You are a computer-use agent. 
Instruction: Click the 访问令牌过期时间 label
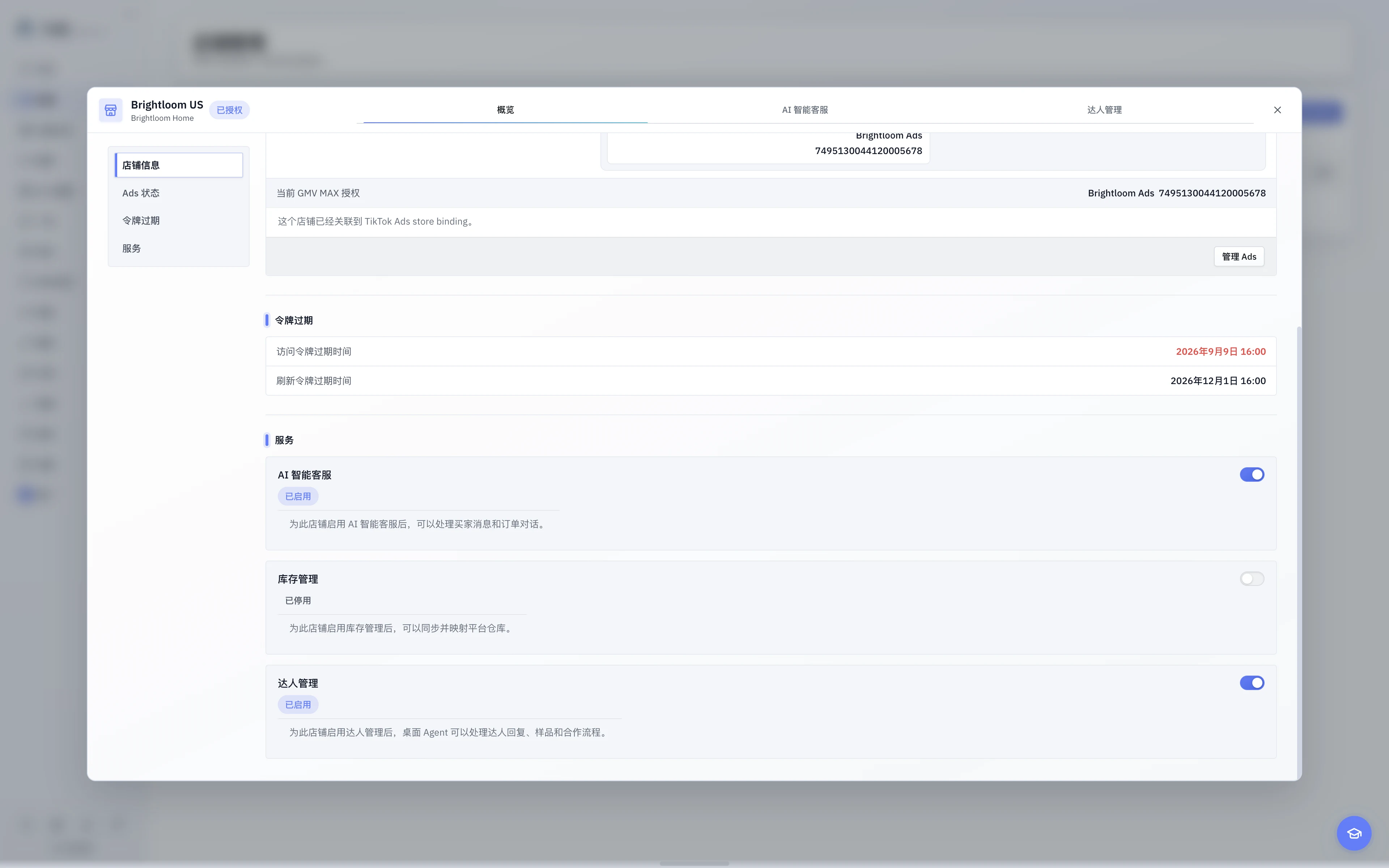pyautogui.click(x=314, y=351)
